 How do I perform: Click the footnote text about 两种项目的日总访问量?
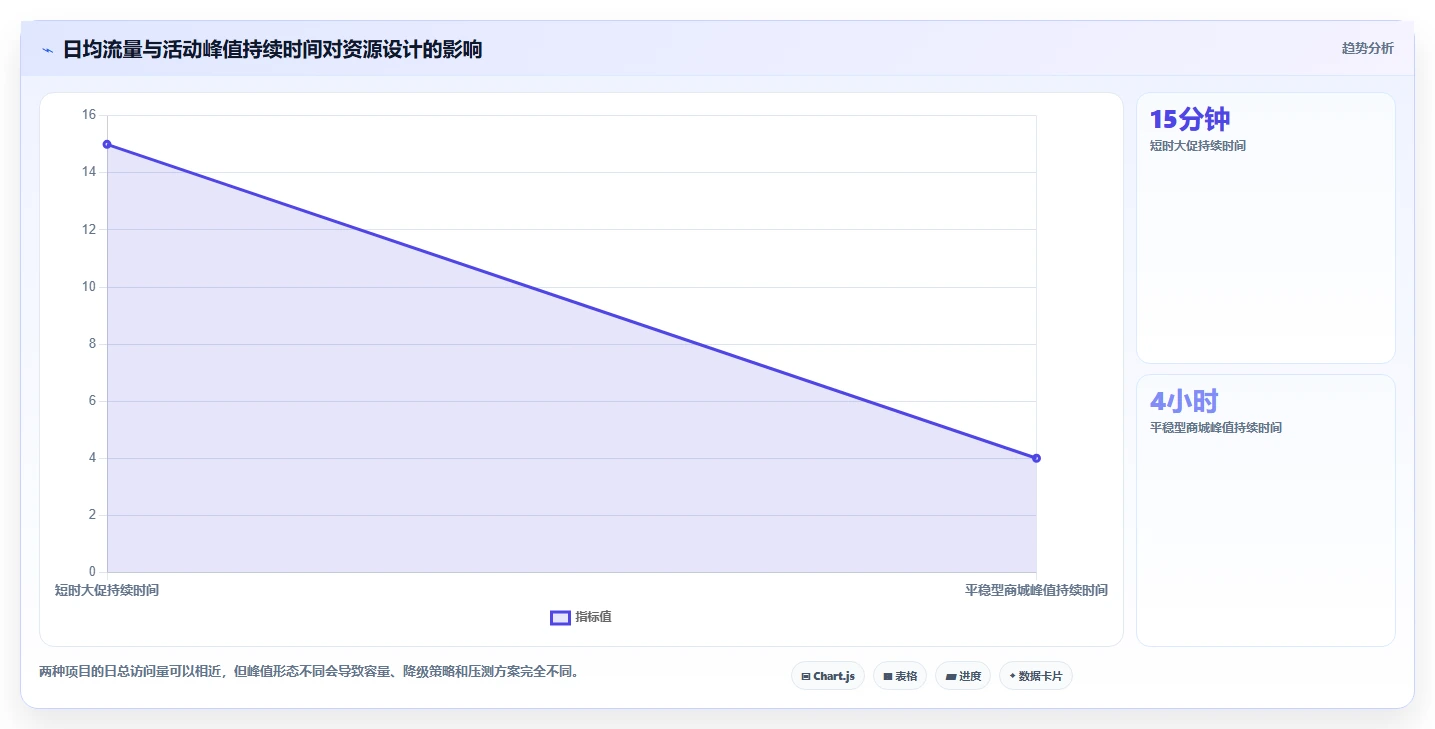point(309,671)
